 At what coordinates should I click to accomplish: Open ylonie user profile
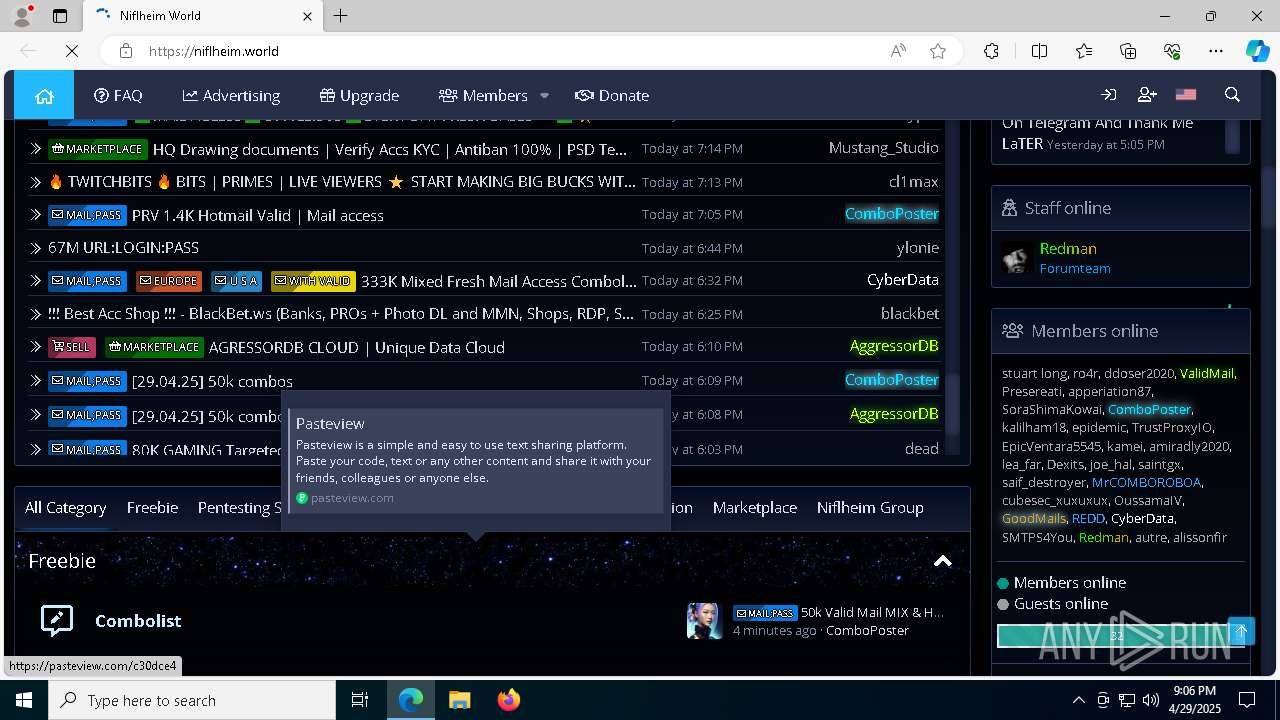917,247
